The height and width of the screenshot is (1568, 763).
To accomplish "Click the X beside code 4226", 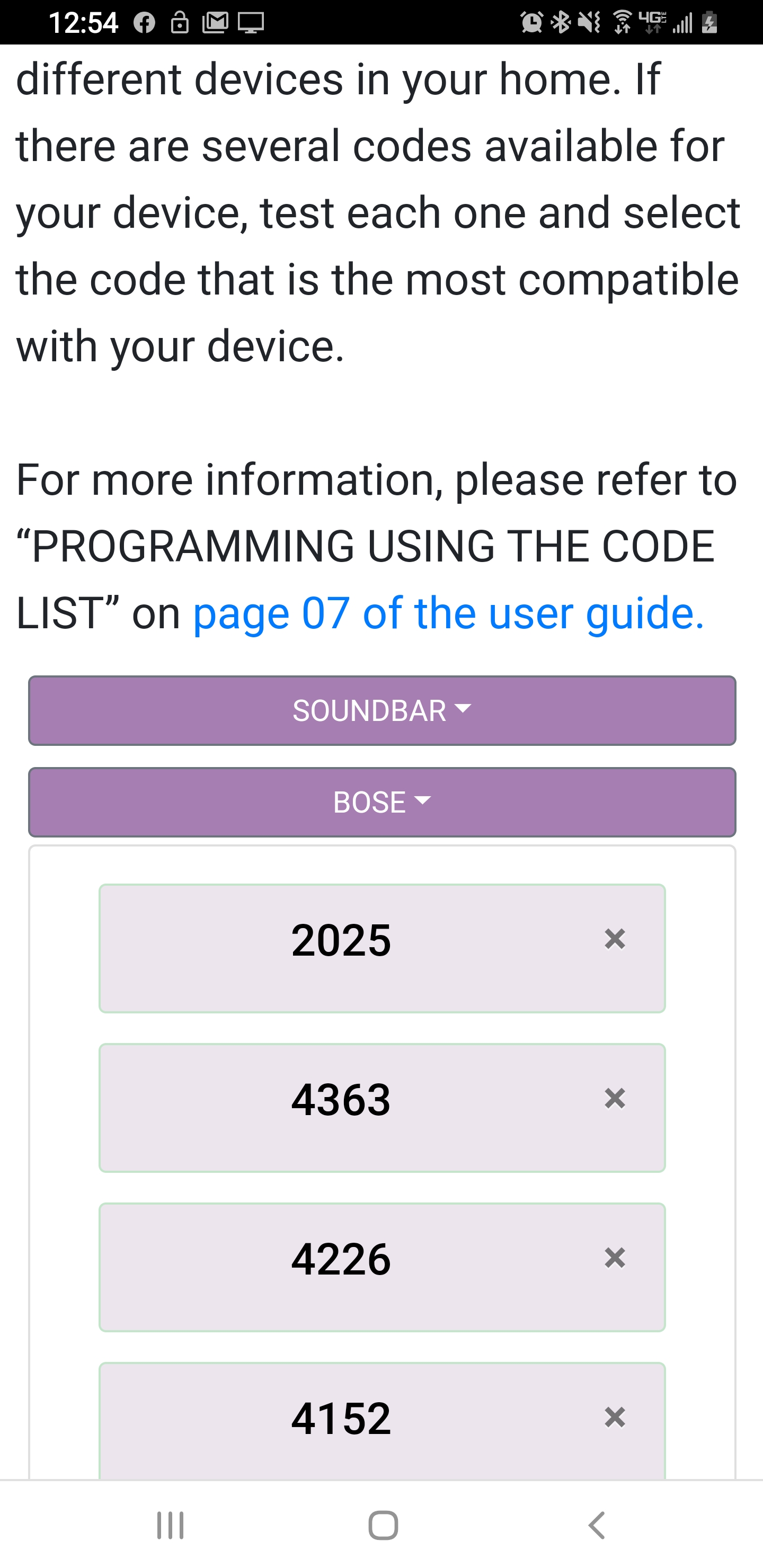I will point(615,1258).
